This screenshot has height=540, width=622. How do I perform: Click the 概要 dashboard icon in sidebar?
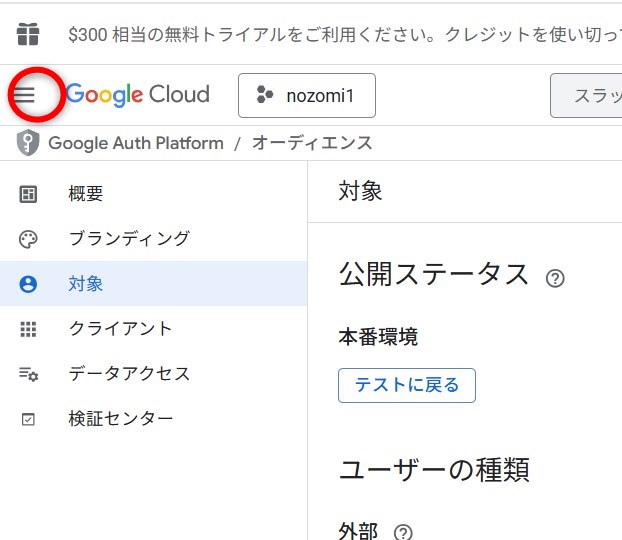[x=28, y=194]
